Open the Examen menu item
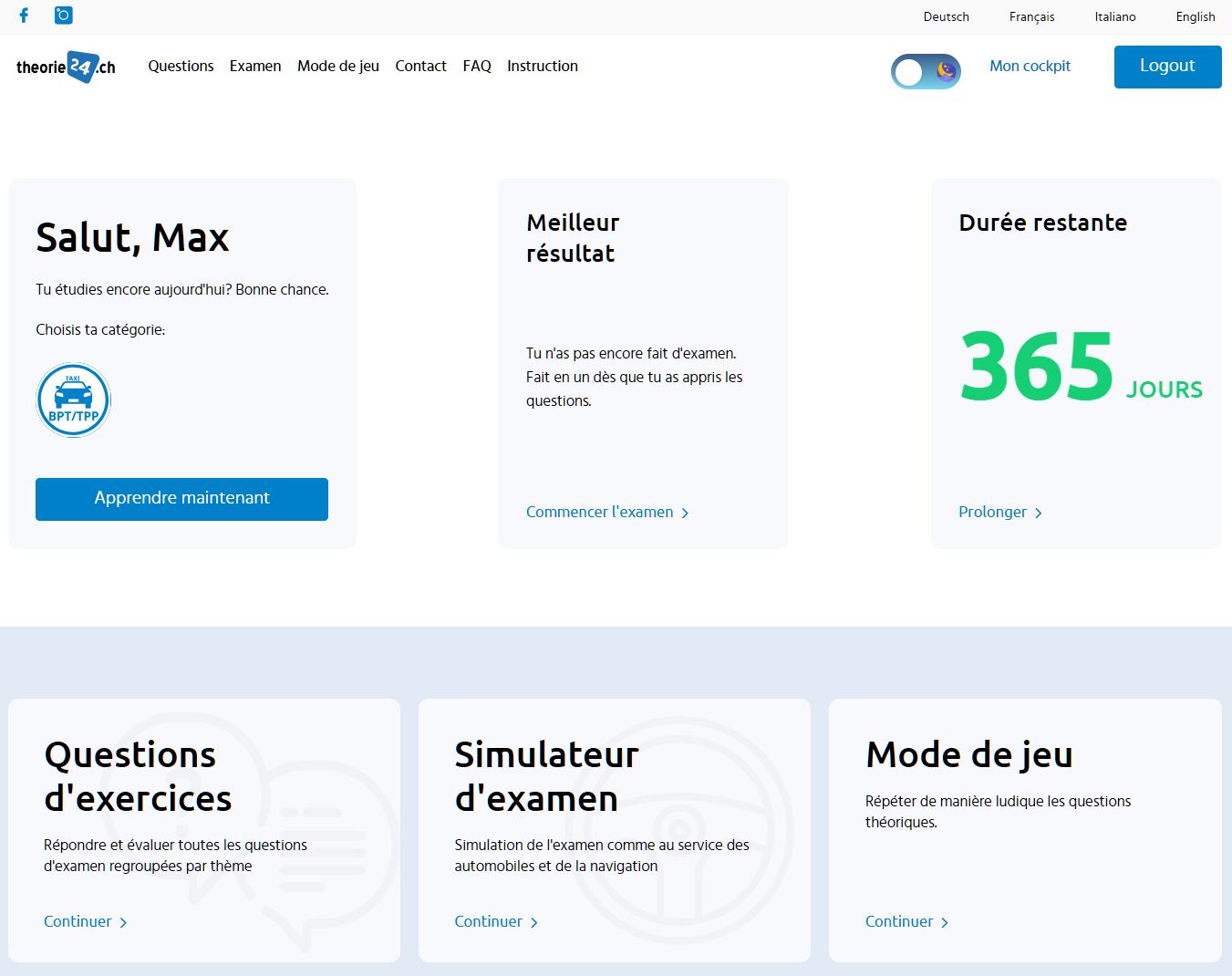Image resolution: width=1232 pixels, height=976 pixels. point(255,66)
